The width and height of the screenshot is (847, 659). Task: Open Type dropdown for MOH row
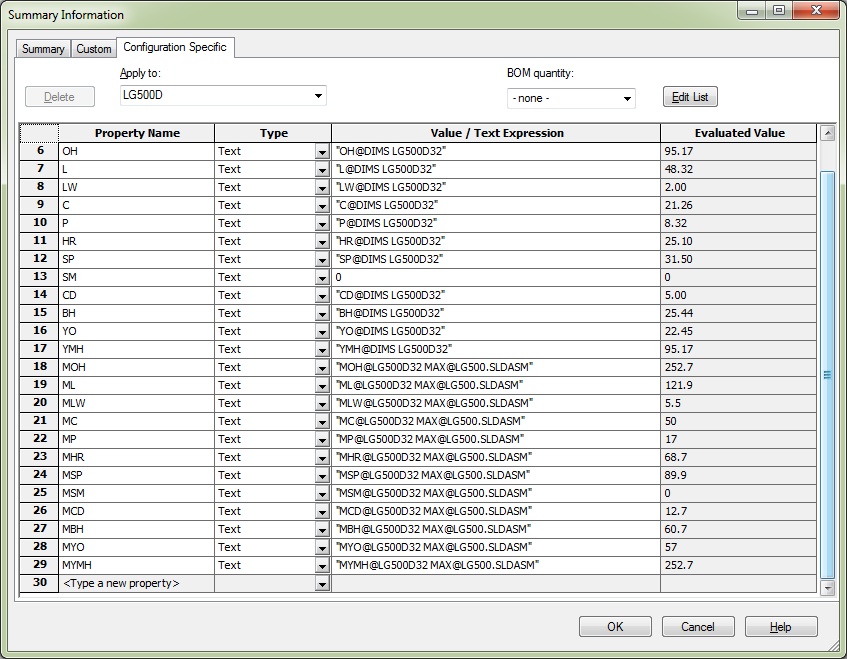coord(322,368)
